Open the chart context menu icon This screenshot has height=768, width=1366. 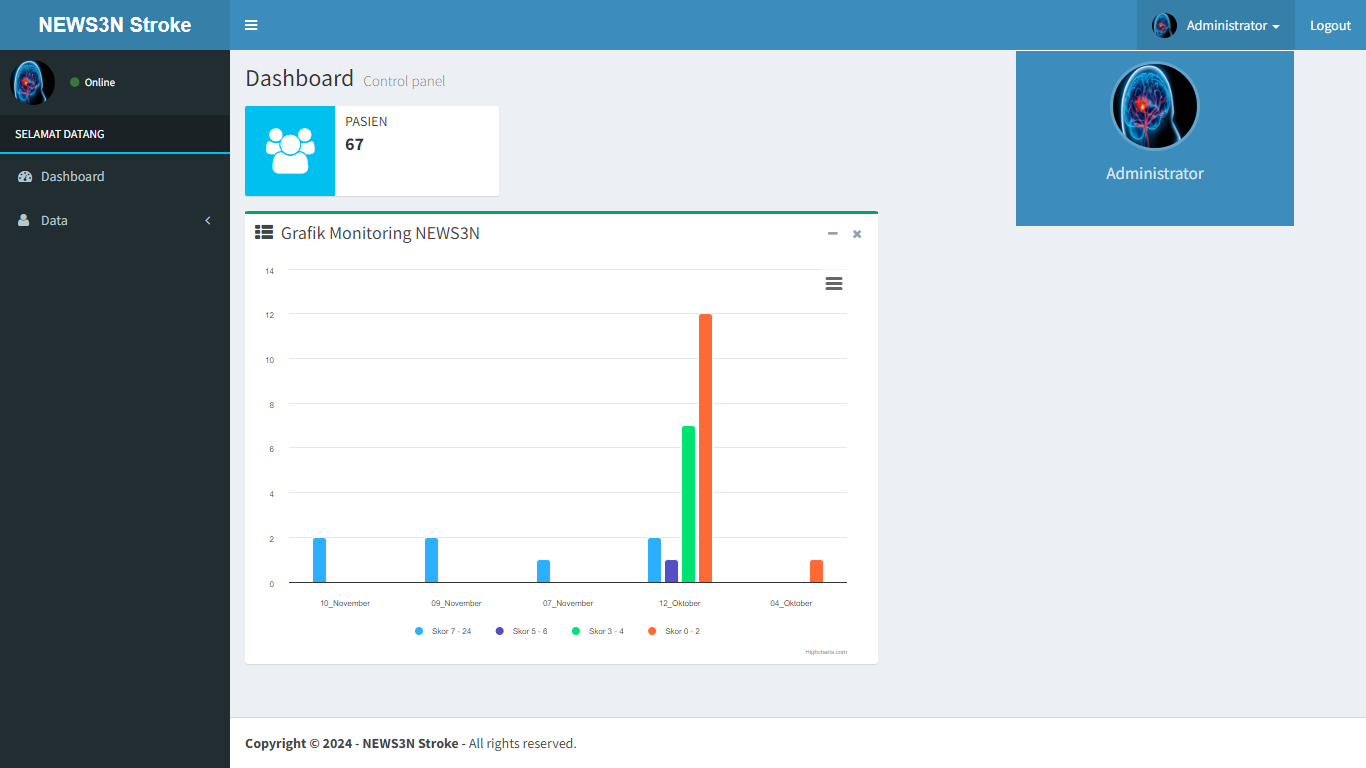833,284
